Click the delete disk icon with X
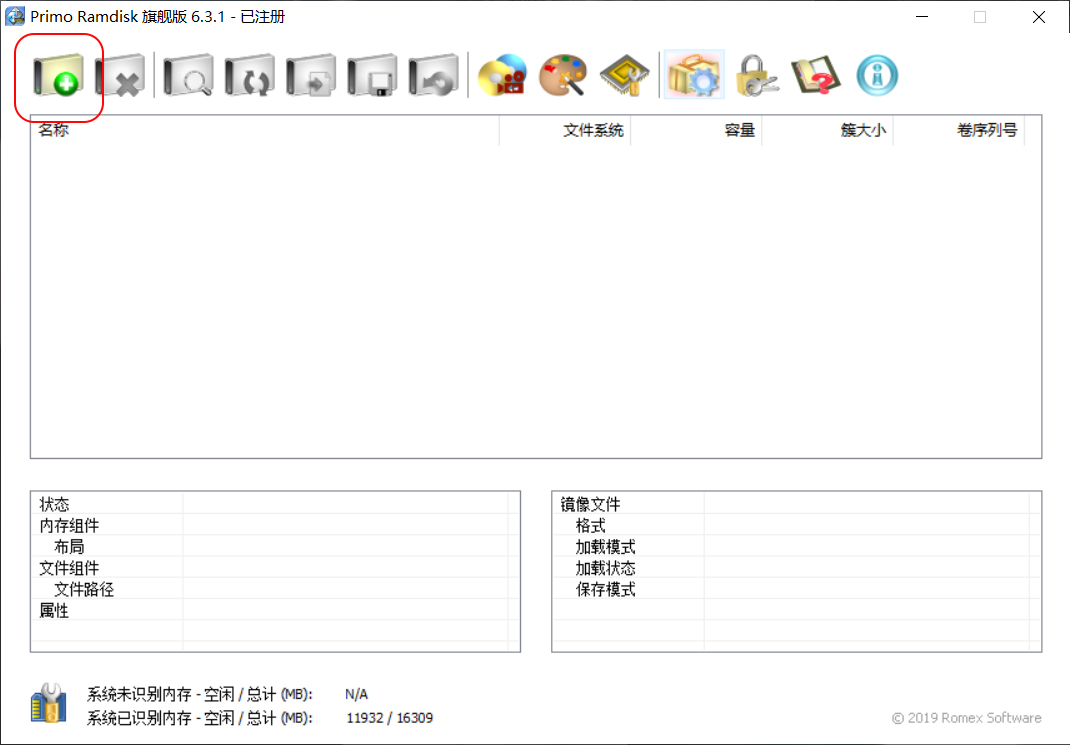Viewport: 1070px width, 745px height. (x=120, y=74)
